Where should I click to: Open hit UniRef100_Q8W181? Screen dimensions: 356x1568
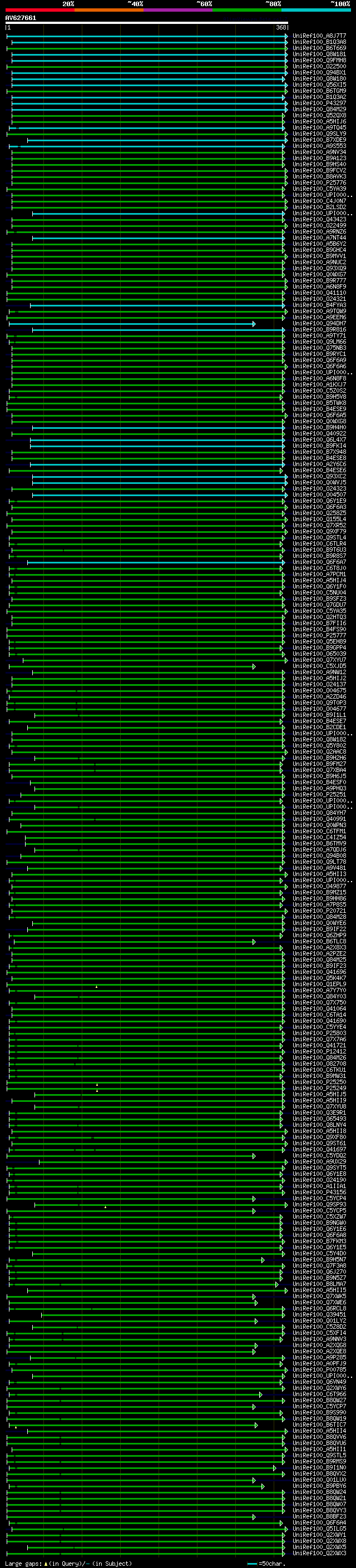[x=319, y=55]
